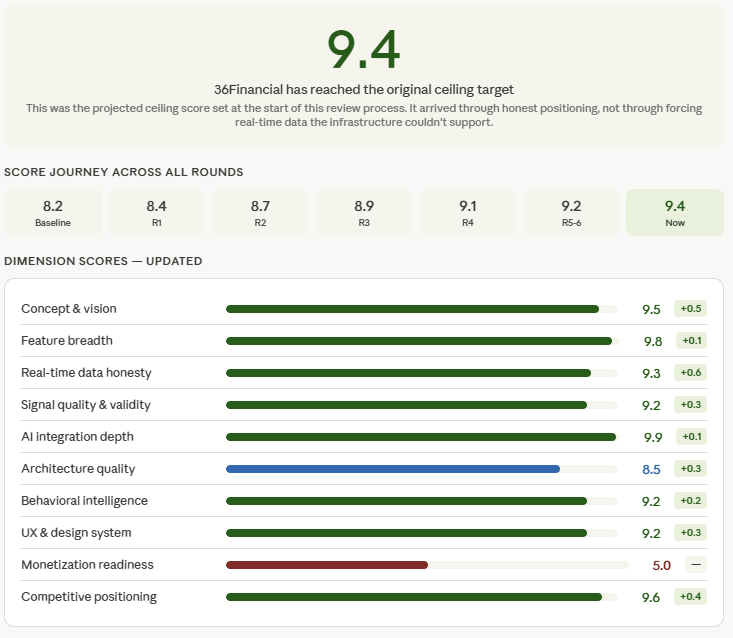Viewport: 733px width, 638px height.
Task: Click the AI integration depth label
Action: (77, 437)
